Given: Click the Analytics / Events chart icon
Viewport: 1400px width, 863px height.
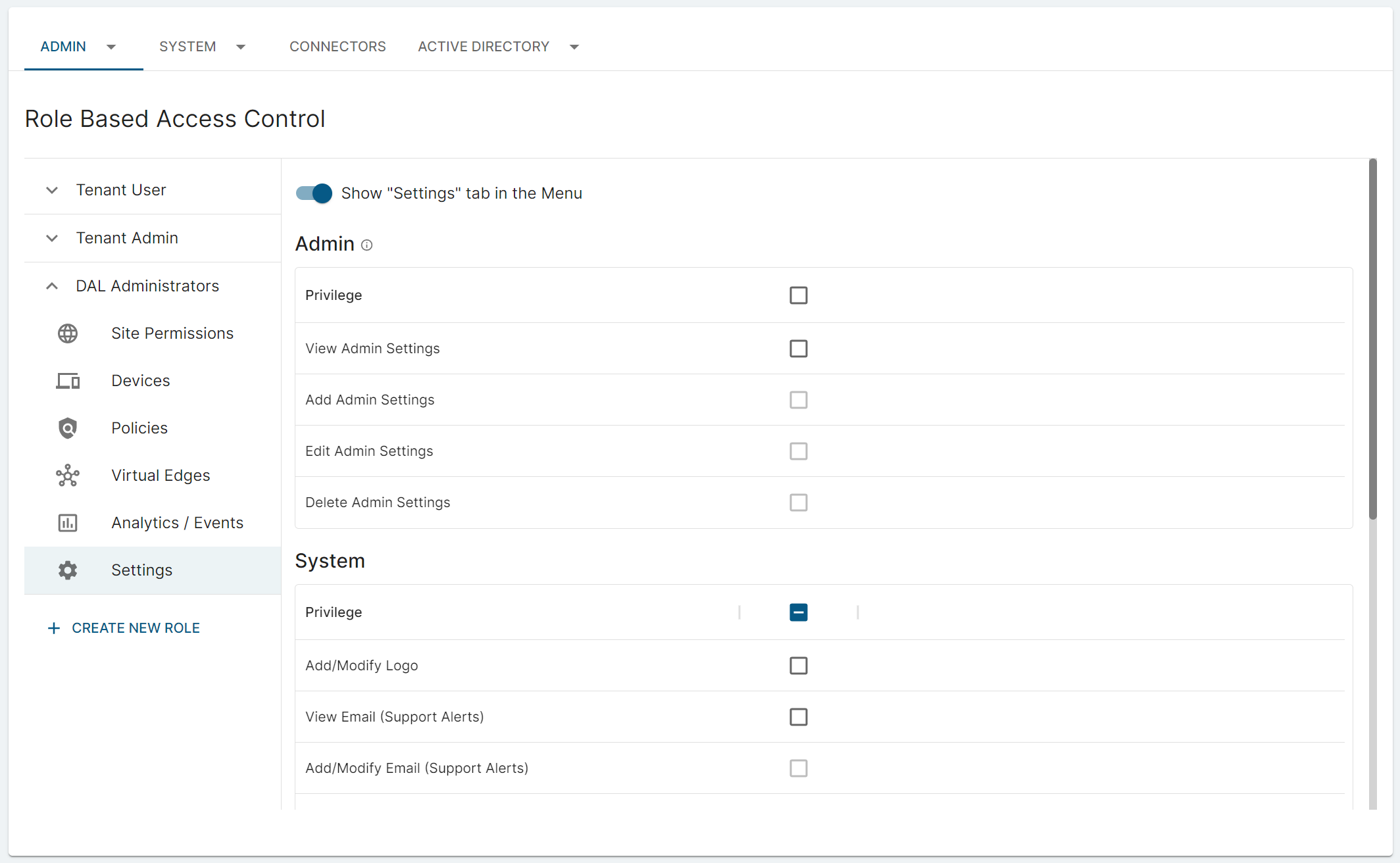Looking at the screenshot, I should coord(68,523).
